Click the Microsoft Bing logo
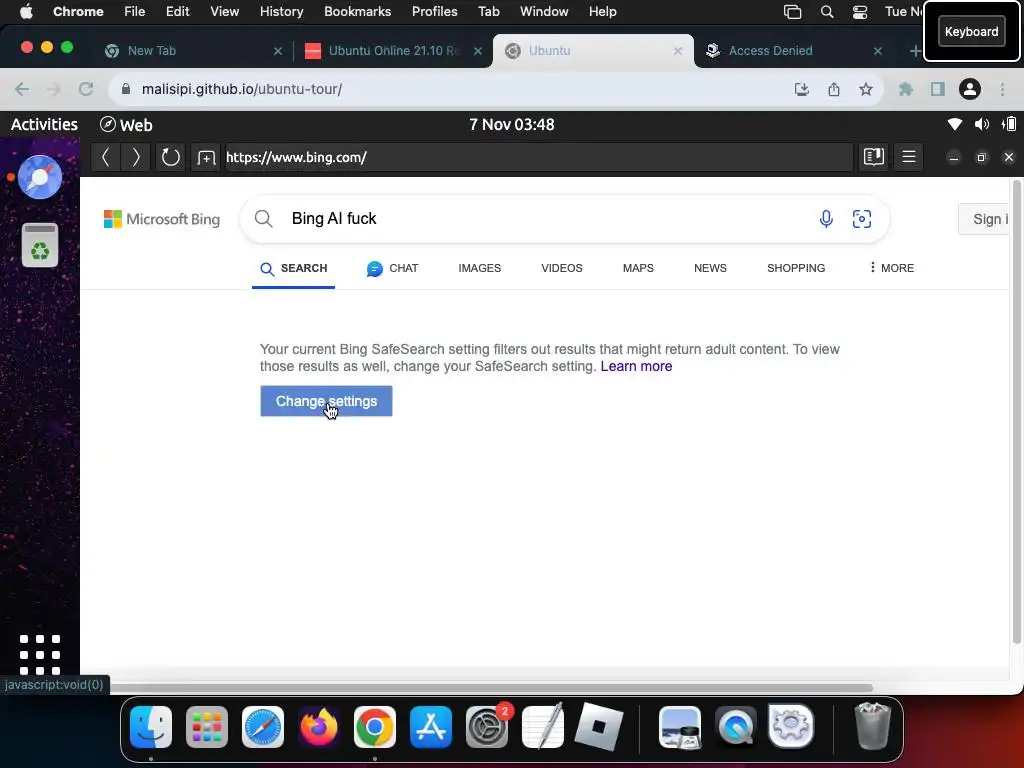 pyautogui.click(x=162, y=219)
